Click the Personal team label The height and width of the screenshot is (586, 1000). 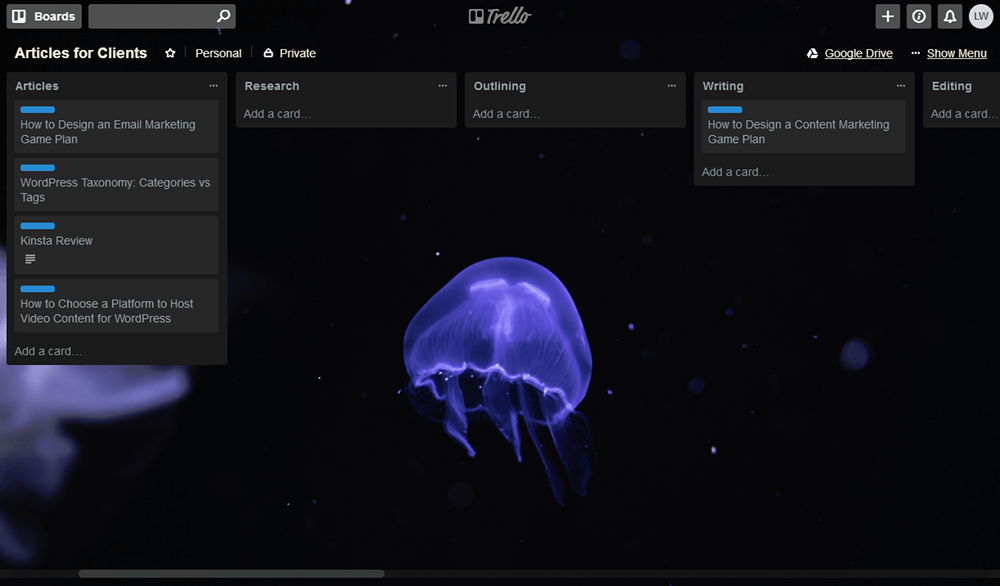click(218, 53)
